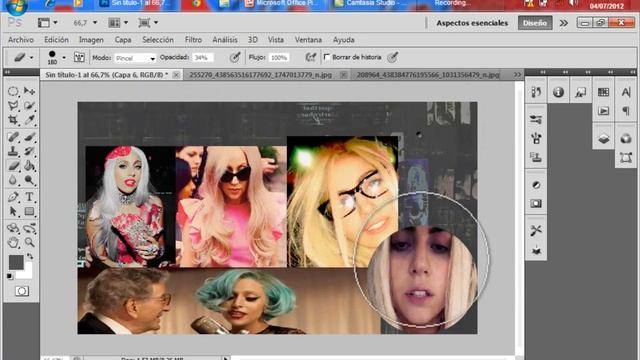
Task: Switch to the 255270_438563516177692 document tab
Action: click(260, 75)
